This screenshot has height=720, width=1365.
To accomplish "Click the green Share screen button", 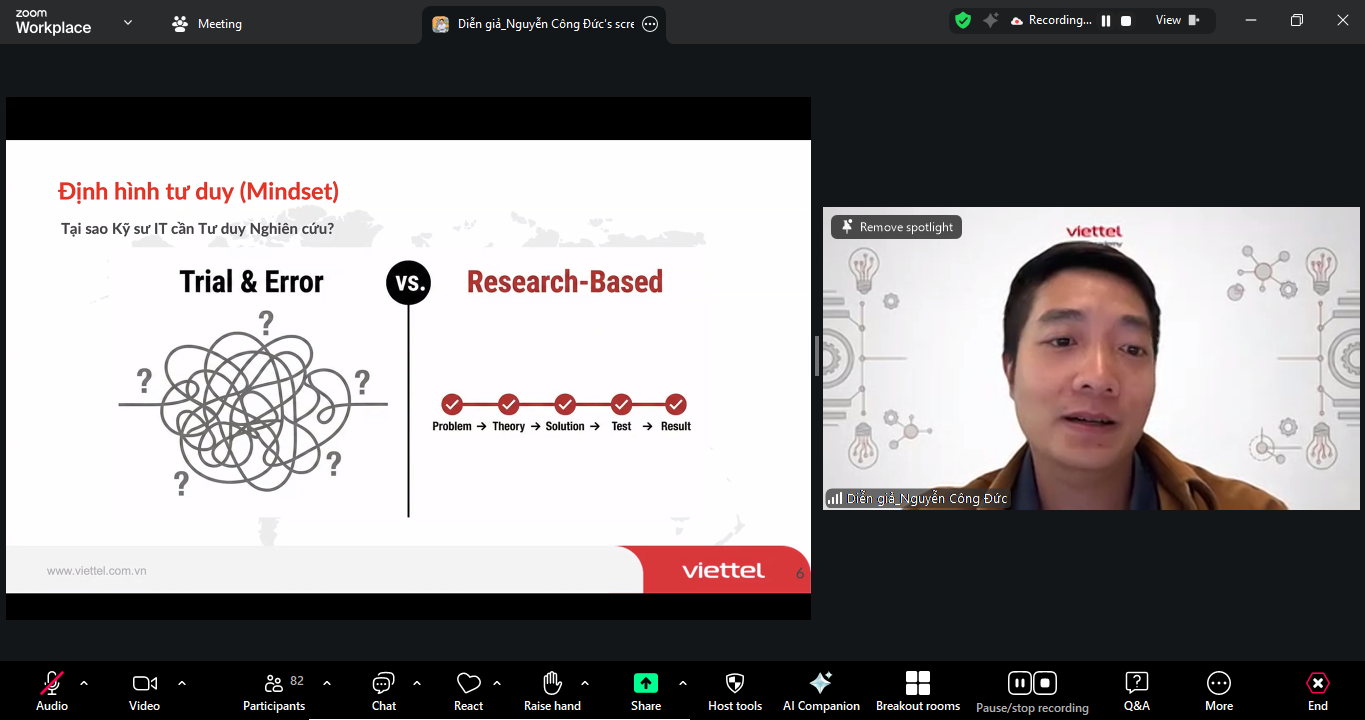I will 646,684.
